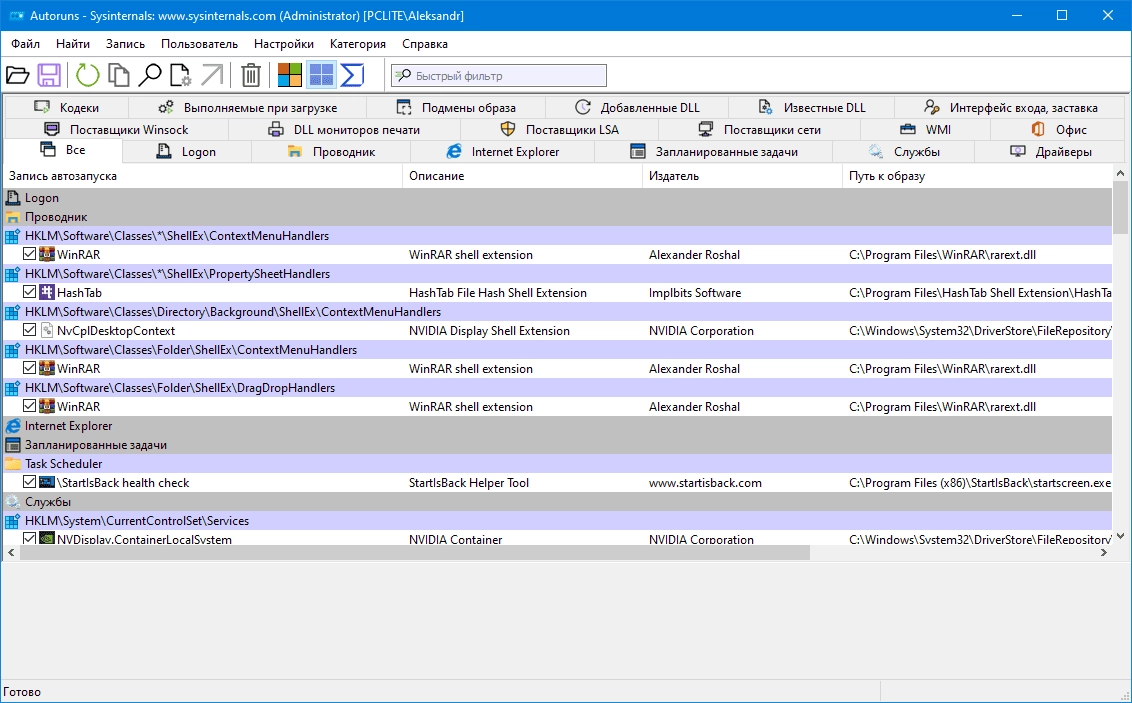Image resolution: width=1132 pixels, height=703 pixels.
Task: Switch to the Офис tab
Action: point(1058,130)
